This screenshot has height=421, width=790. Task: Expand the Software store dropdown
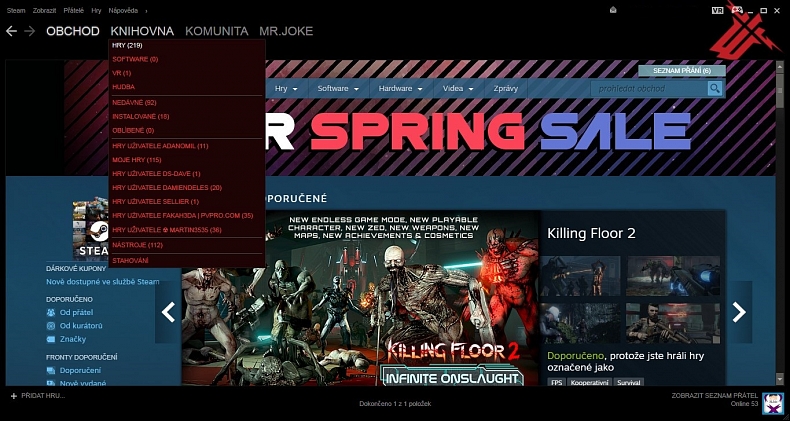click(338, 89)
